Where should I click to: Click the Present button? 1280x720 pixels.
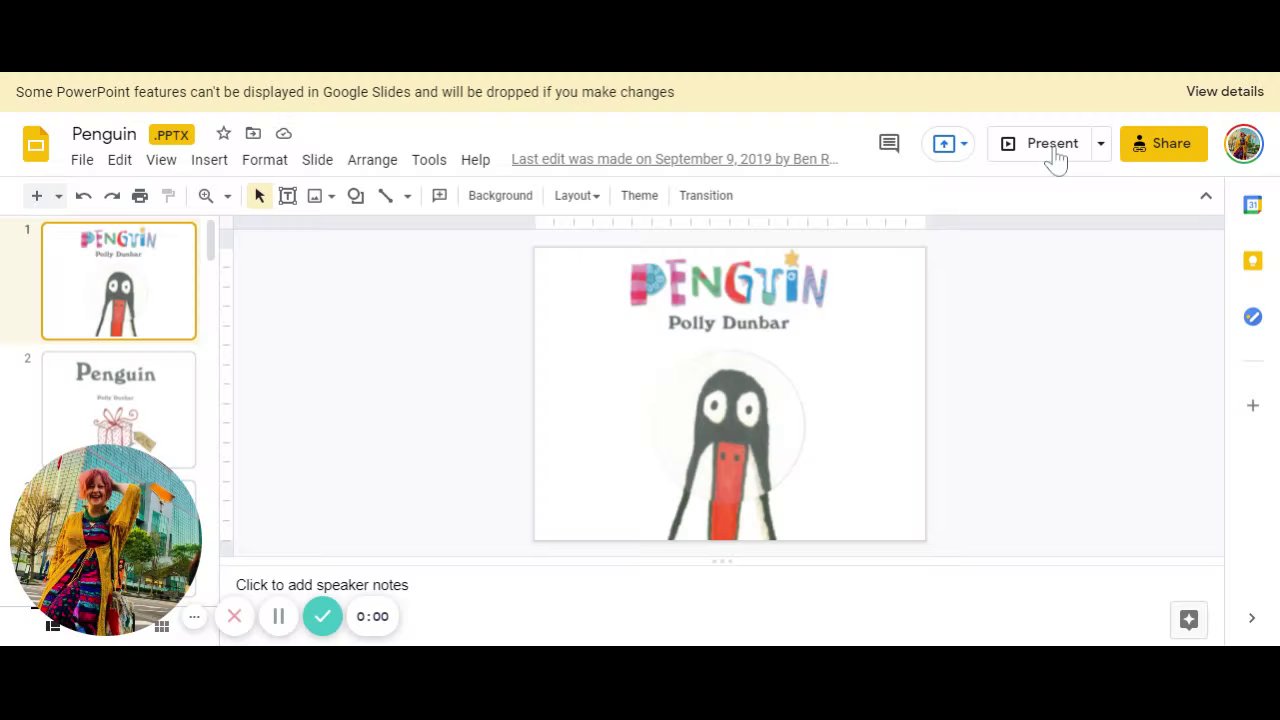[x=1039, y=144]
